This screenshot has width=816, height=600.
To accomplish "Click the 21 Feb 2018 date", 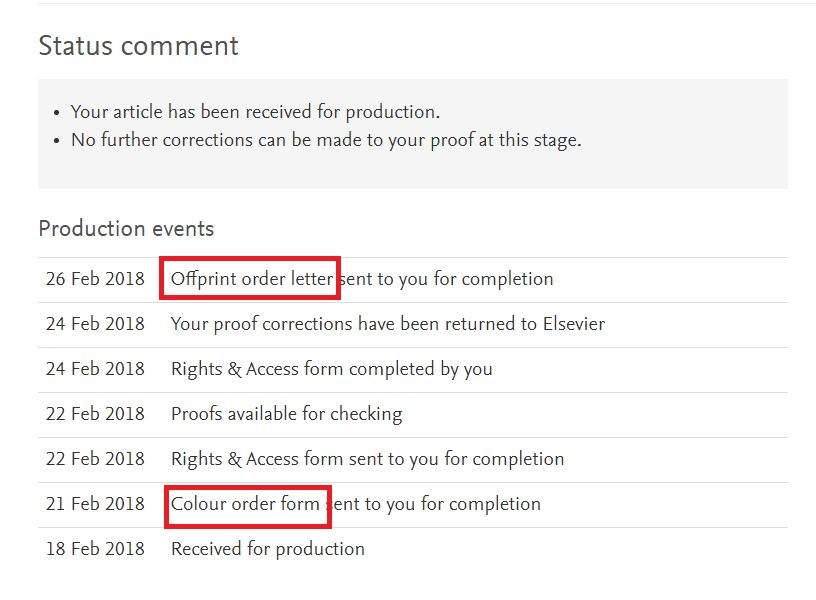I will click(x=95, y=504).
